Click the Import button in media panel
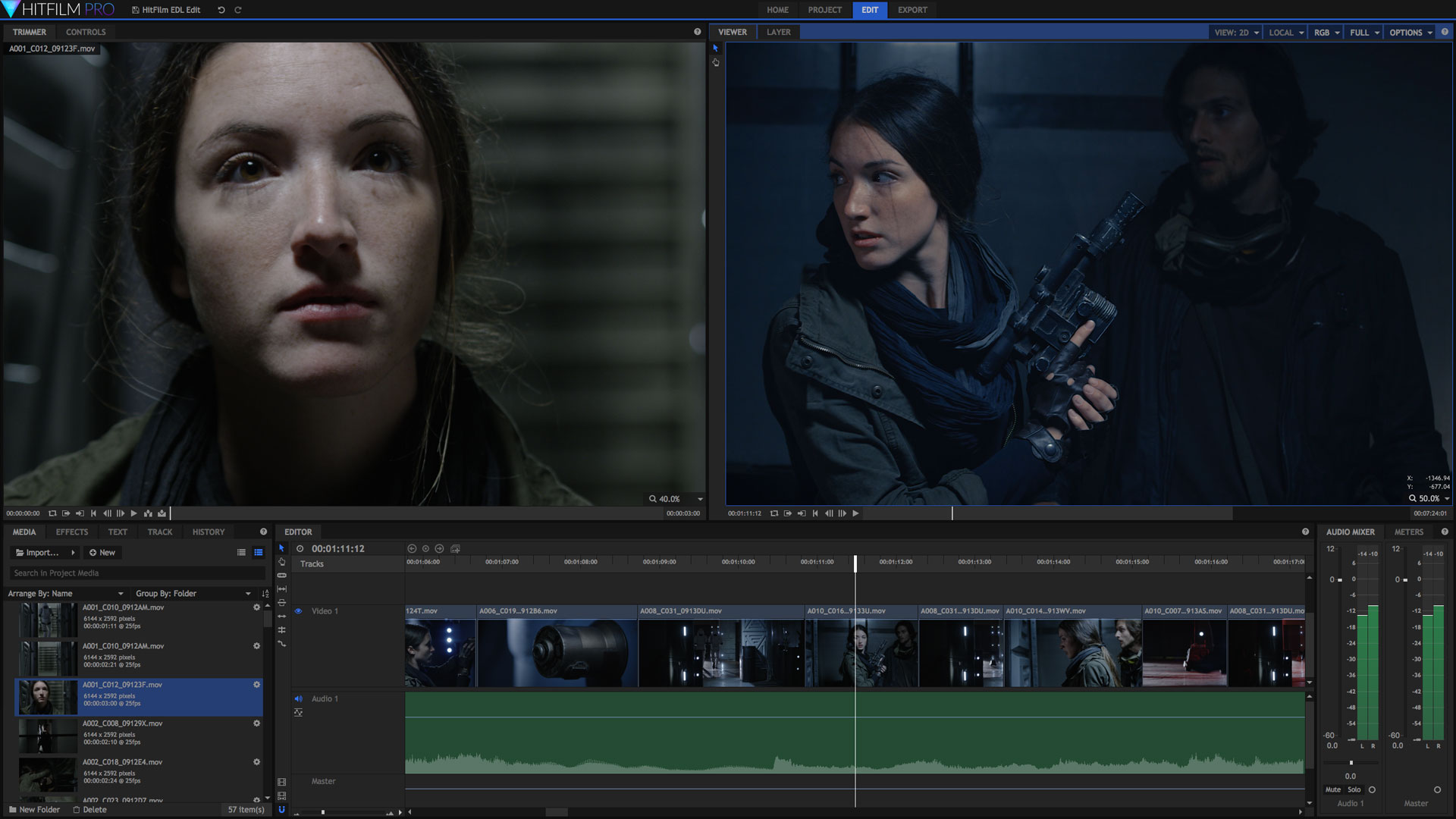The image size is (1456, 819). click(37, 552)
